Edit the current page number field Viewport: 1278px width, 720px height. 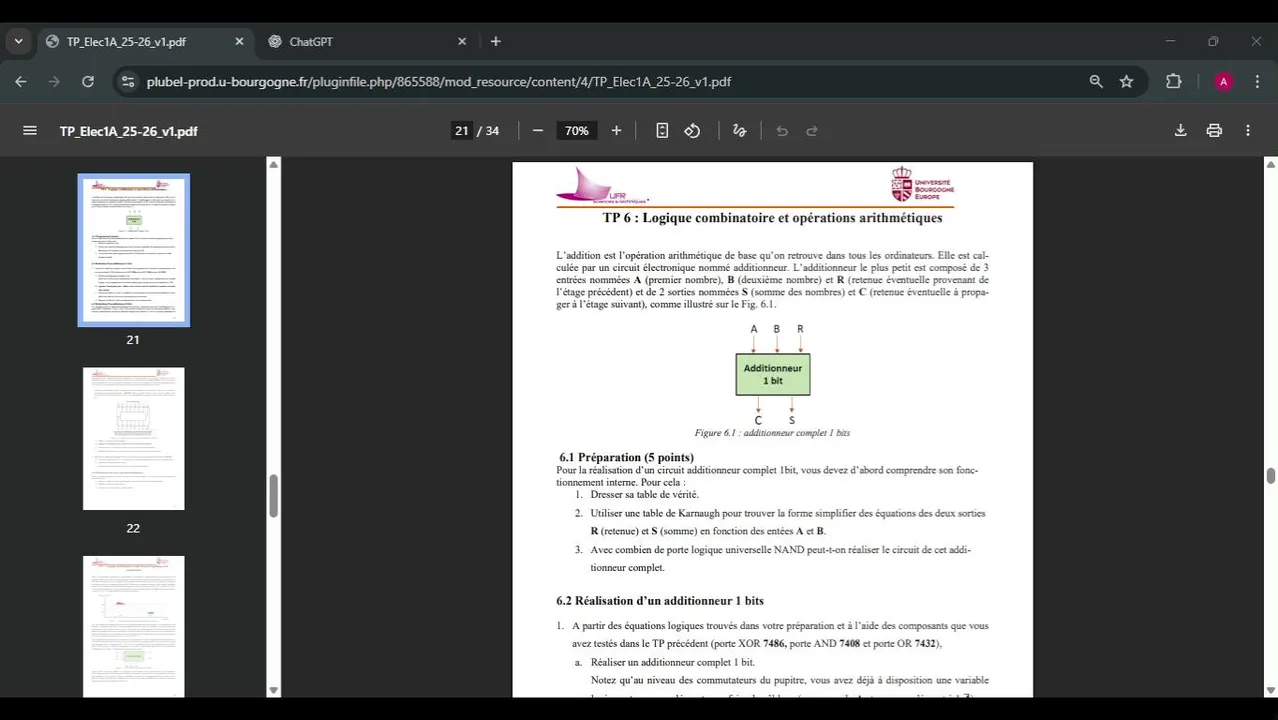pos(461,131)
